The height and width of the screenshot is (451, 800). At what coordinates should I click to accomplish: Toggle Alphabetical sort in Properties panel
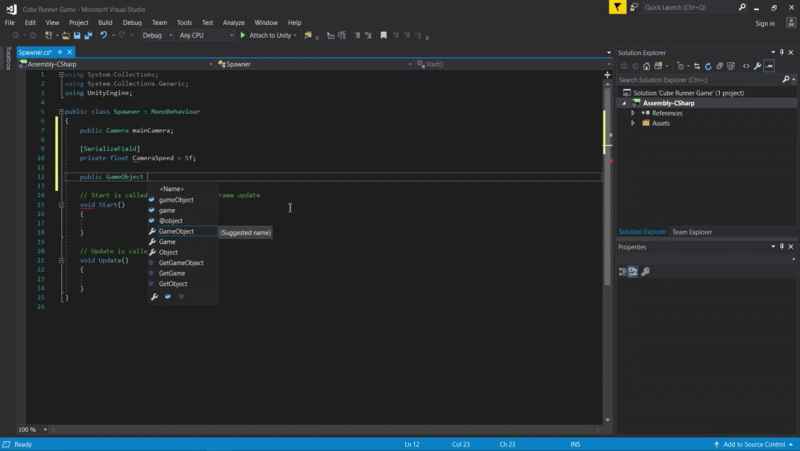click(x=633, y=271)
